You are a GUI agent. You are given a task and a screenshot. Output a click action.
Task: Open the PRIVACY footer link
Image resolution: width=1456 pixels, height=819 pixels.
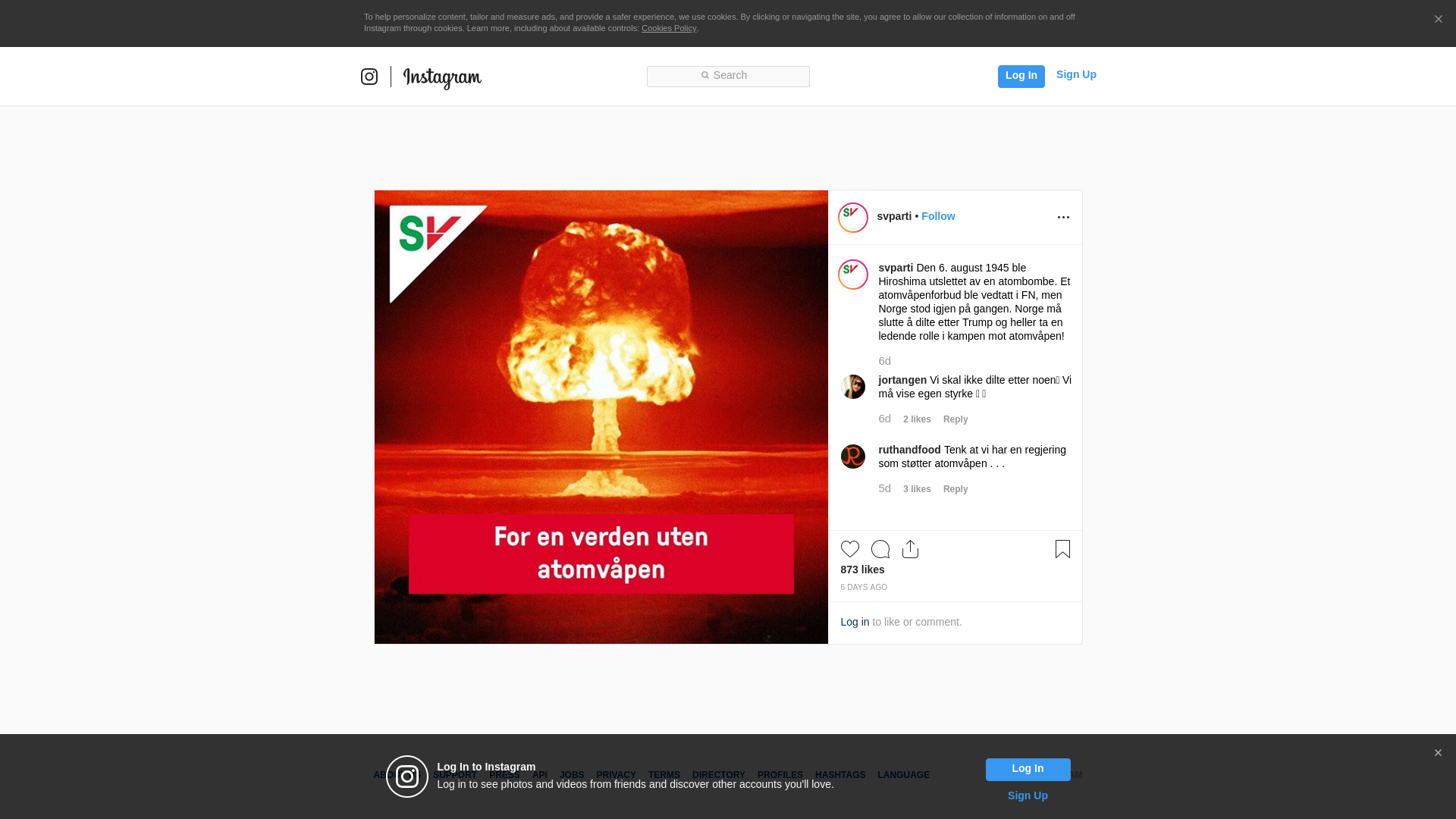616,775
